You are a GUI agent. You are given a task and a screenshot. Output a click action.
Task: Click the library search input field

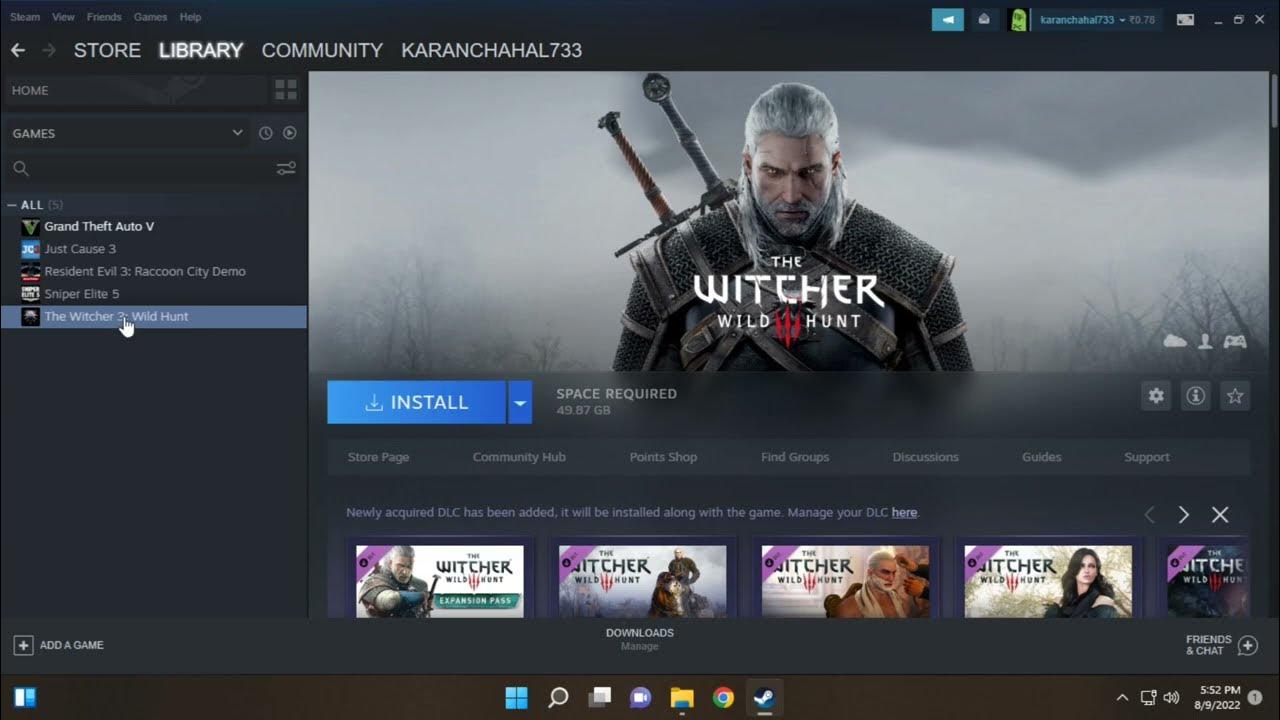[150, 169]
